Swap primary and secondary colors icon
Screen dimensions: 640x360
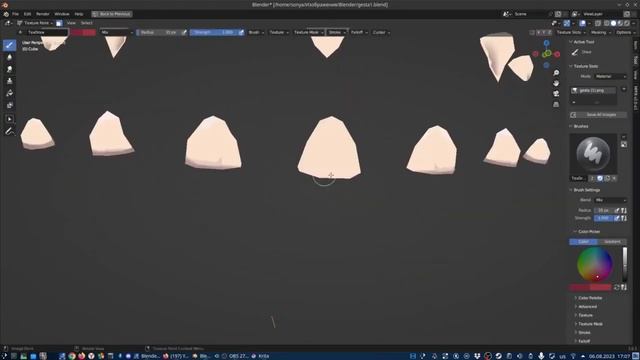pyautogui.click(x=617, y=287)
